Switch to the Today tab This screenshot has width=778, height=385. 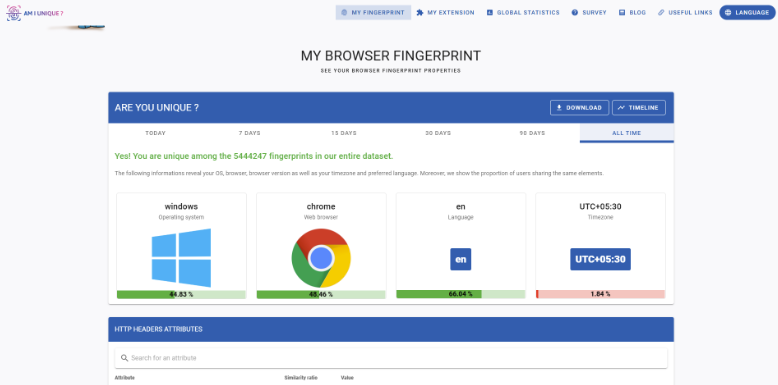155,133
